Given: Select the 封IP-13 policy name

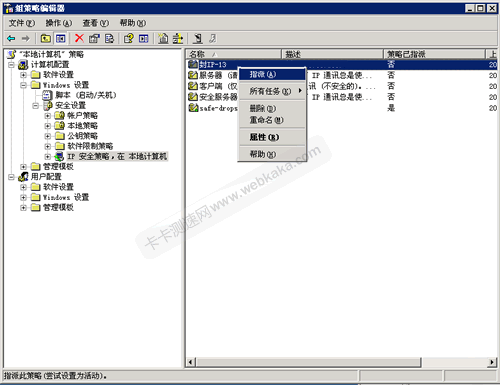Looking at the screenshot, I should (213, 64).
